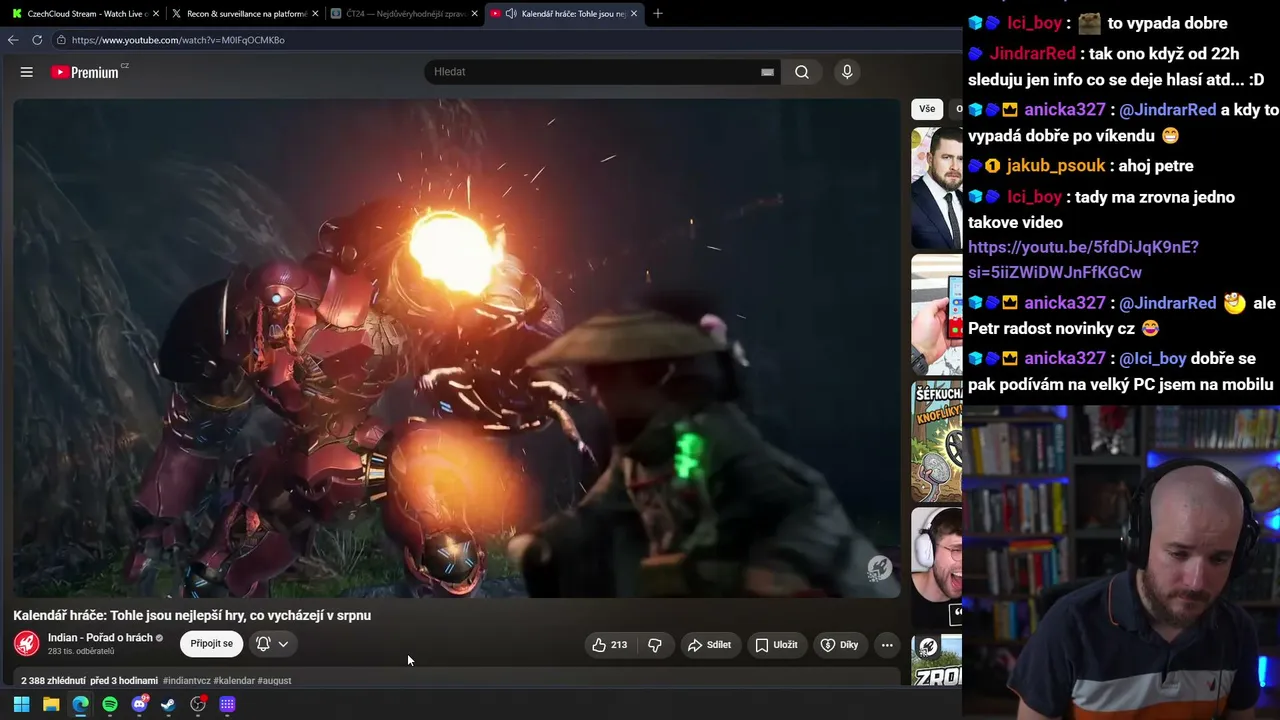
Task: Open the Indian channel avatar
Action: pos(27,643)
